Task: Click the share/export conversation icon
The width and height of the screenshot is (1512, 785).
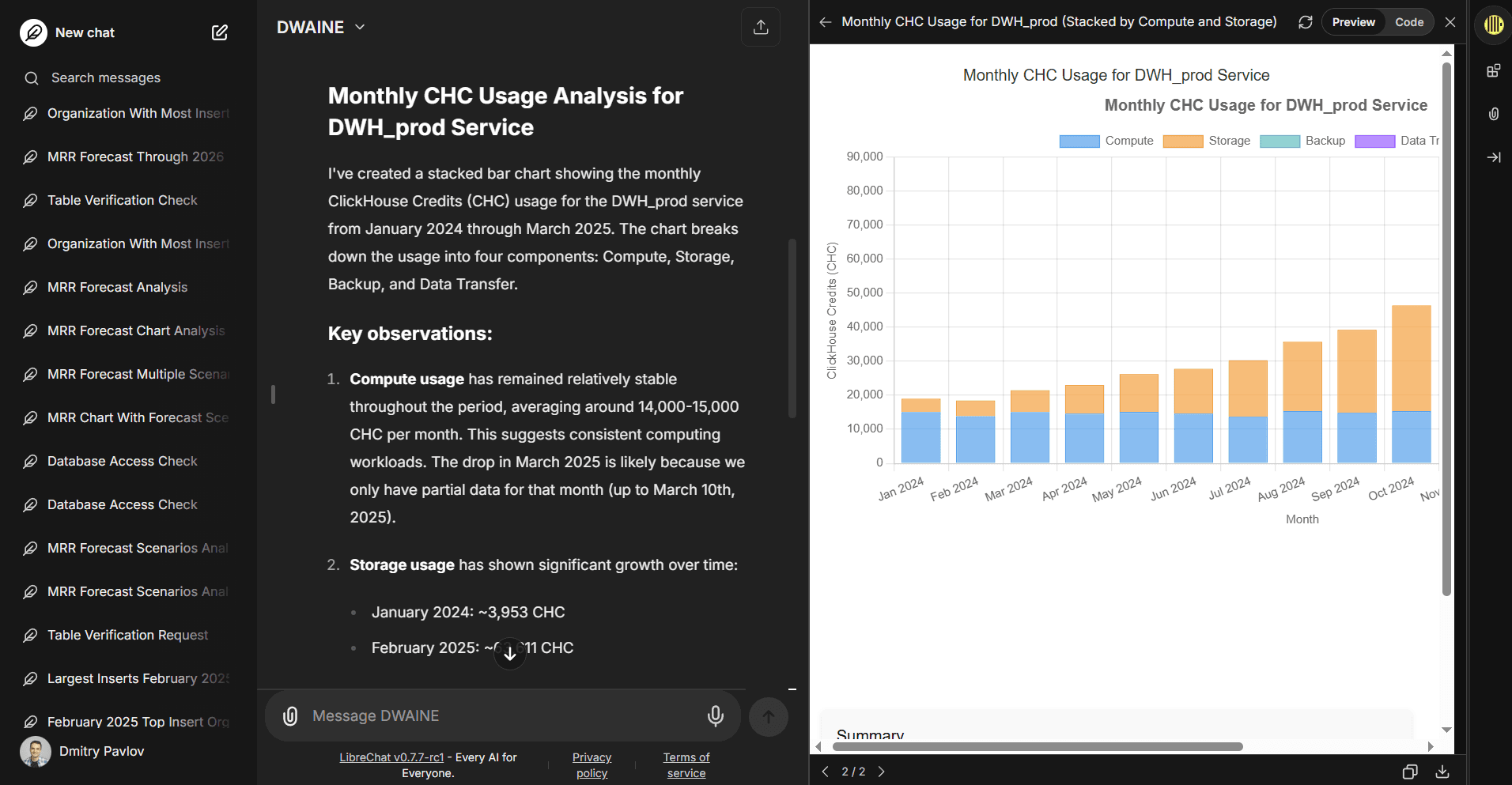Action: (760, 27)
